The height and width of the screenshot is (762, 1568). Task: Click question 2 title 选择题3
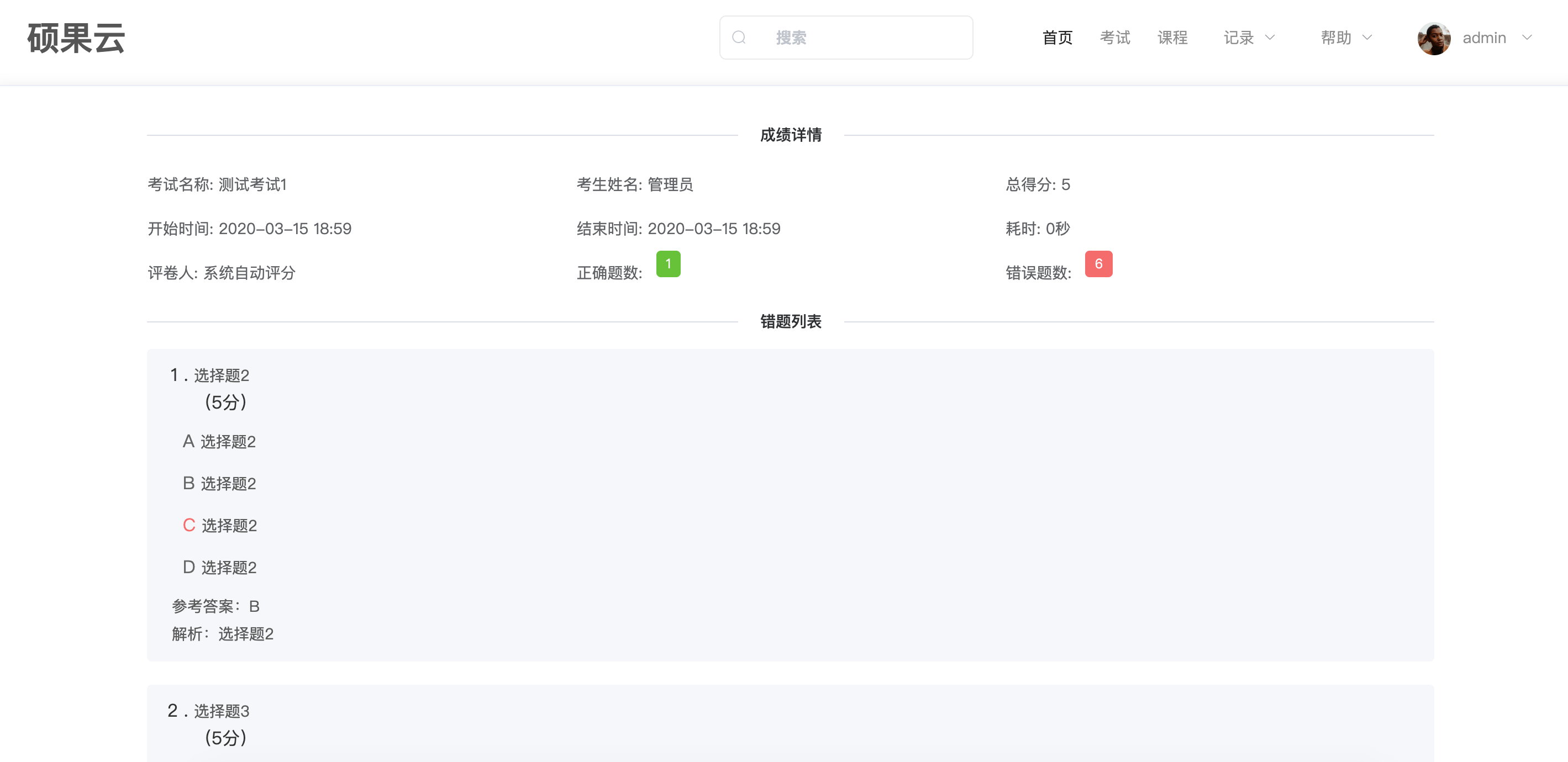point(222,711)
